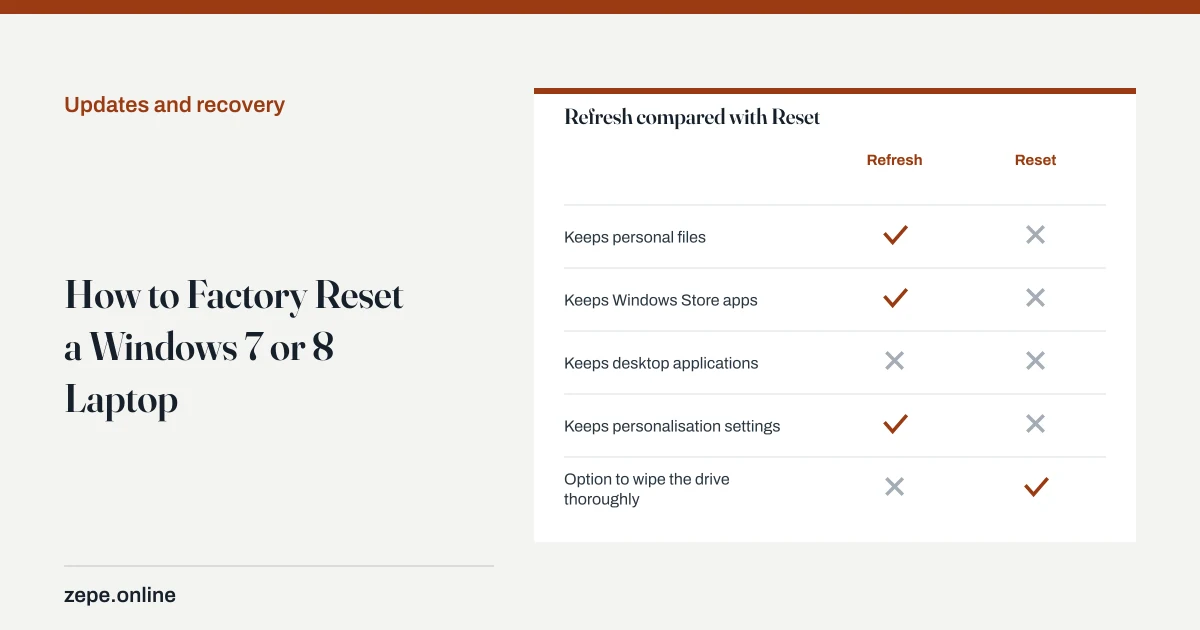This screenshot has width=1200, height=630.
Task: Click the Reset cross for personal files
Action: 1035,235
